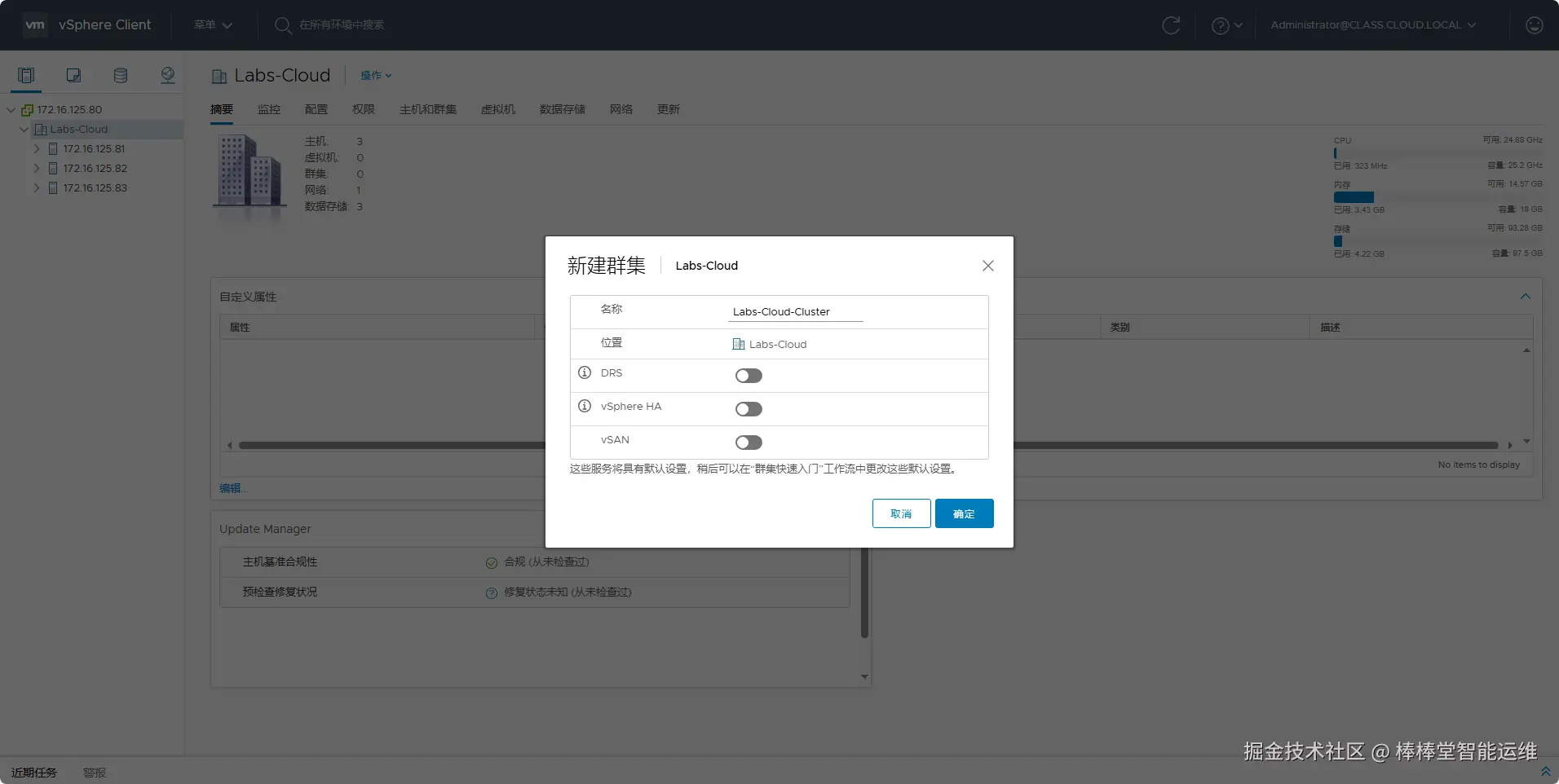Image resolution: width=1559 pixels, height=784 pixels.
Task: Open the feedback smiley icon
Action: pyautogui.click(x=1535, y=25)
